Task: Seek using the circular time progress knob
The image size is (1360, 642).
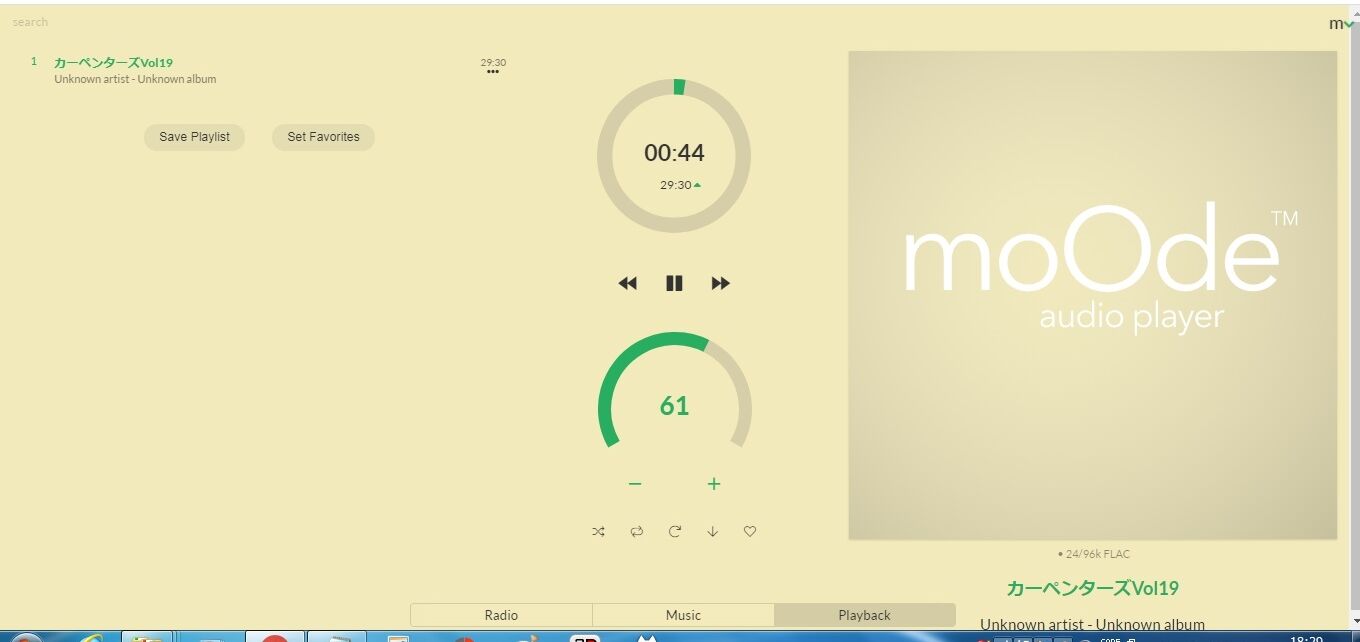Action: click(x=674, y=156)
